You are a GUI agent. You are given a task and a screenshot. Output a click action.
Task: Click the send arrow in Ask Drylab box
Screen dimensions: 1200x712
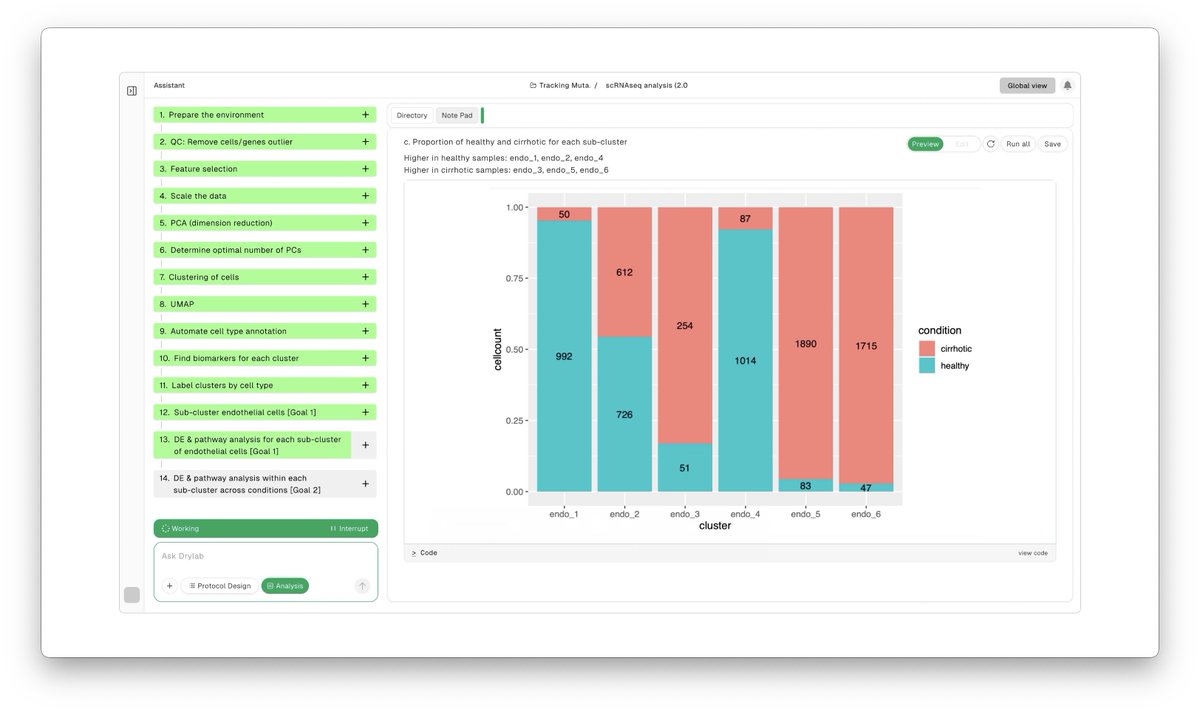pos(362,586)
